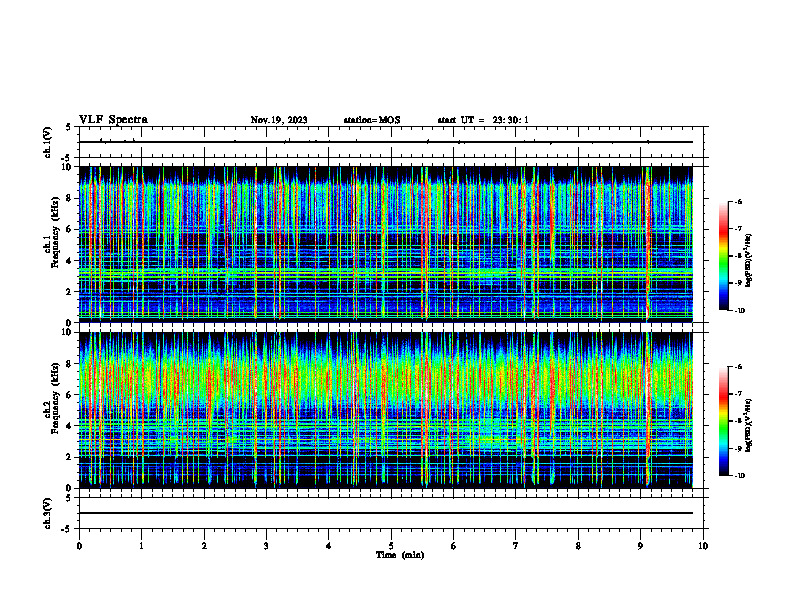Click the "VLF Spectra" plot title
The image size is (792, 612).
pos(113,120)
